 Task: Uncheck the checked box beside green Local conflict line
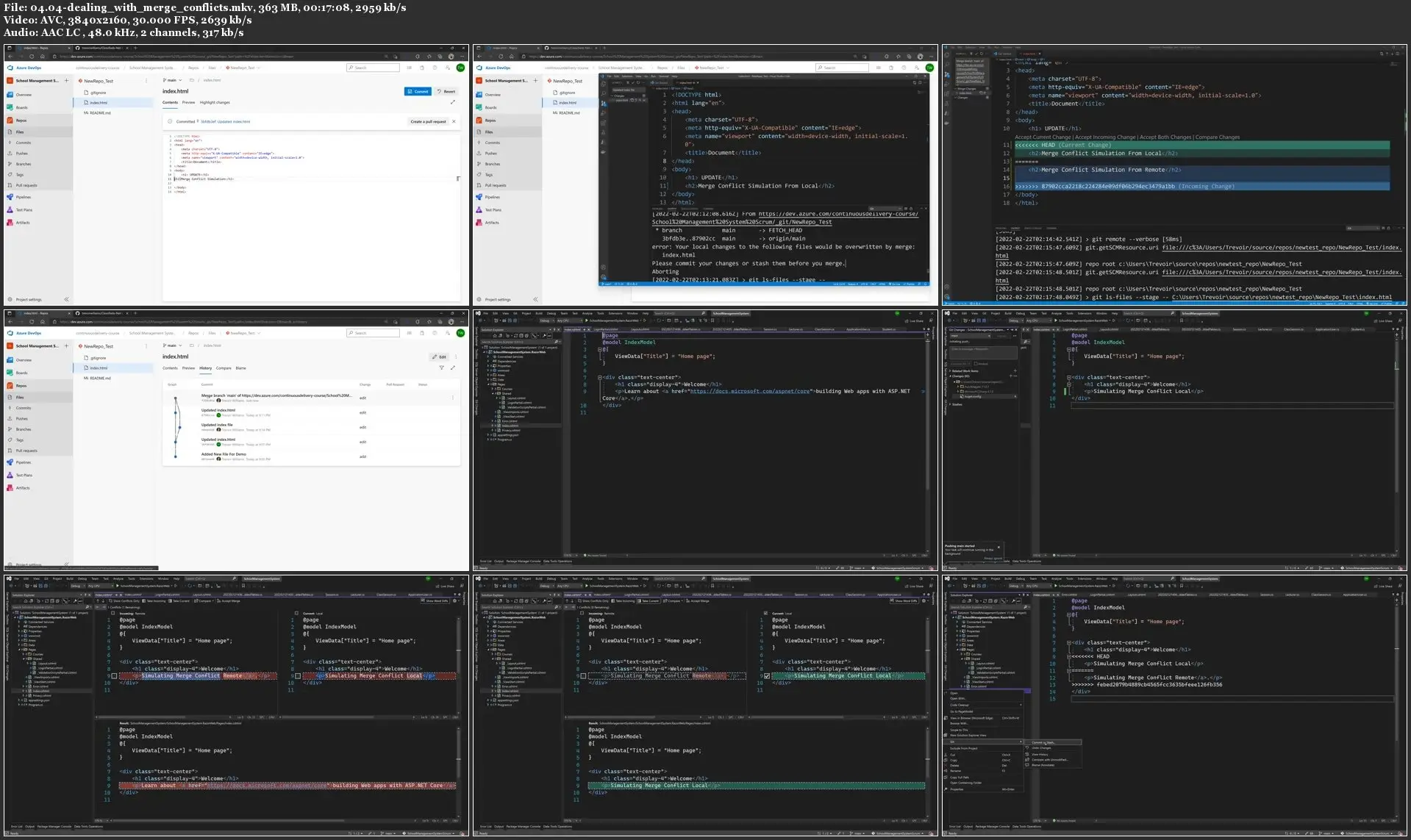click(x=767, y=676)
